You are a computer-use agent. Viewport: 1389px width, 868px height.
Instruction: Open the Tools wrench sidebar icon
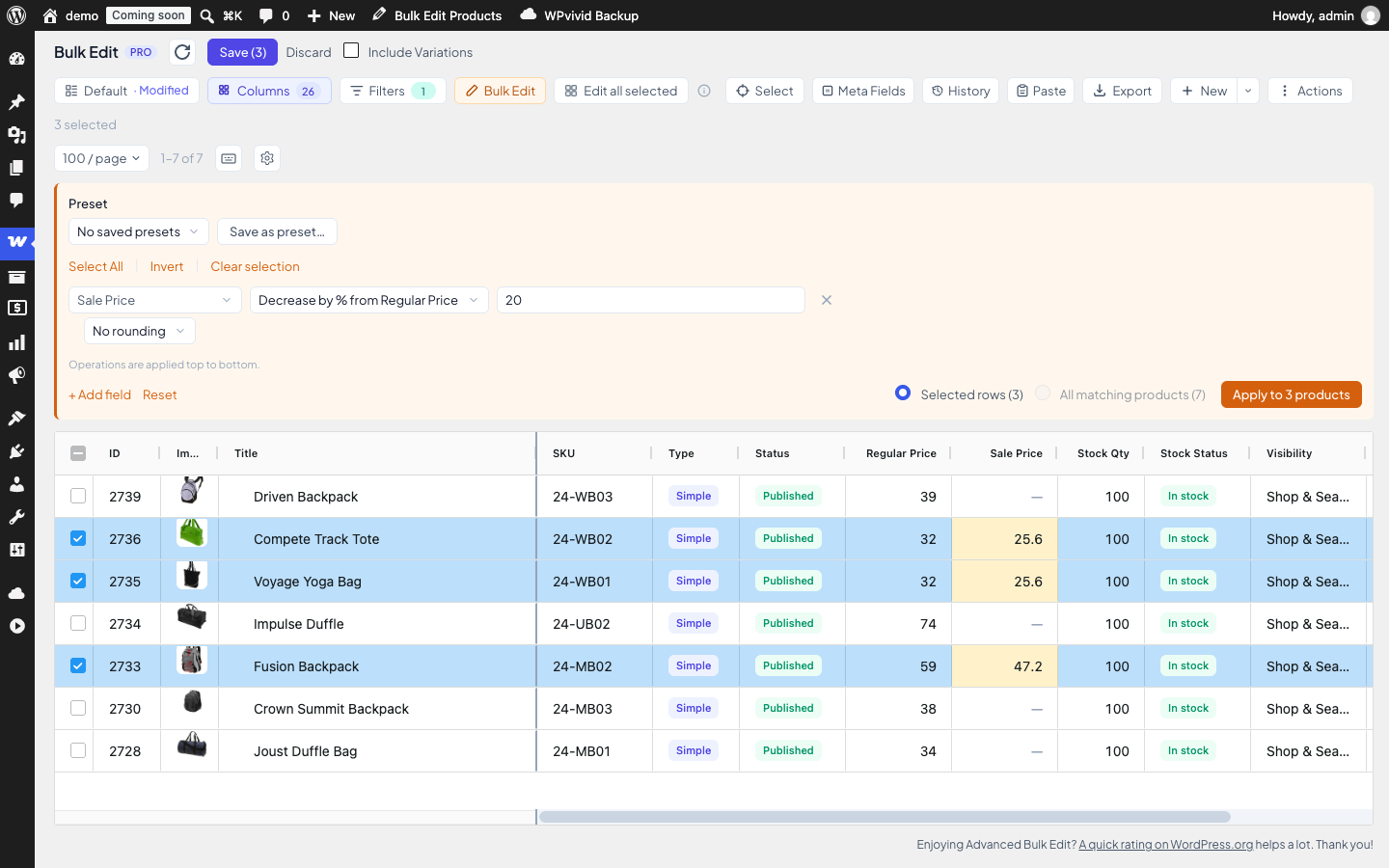click(17, 517)
